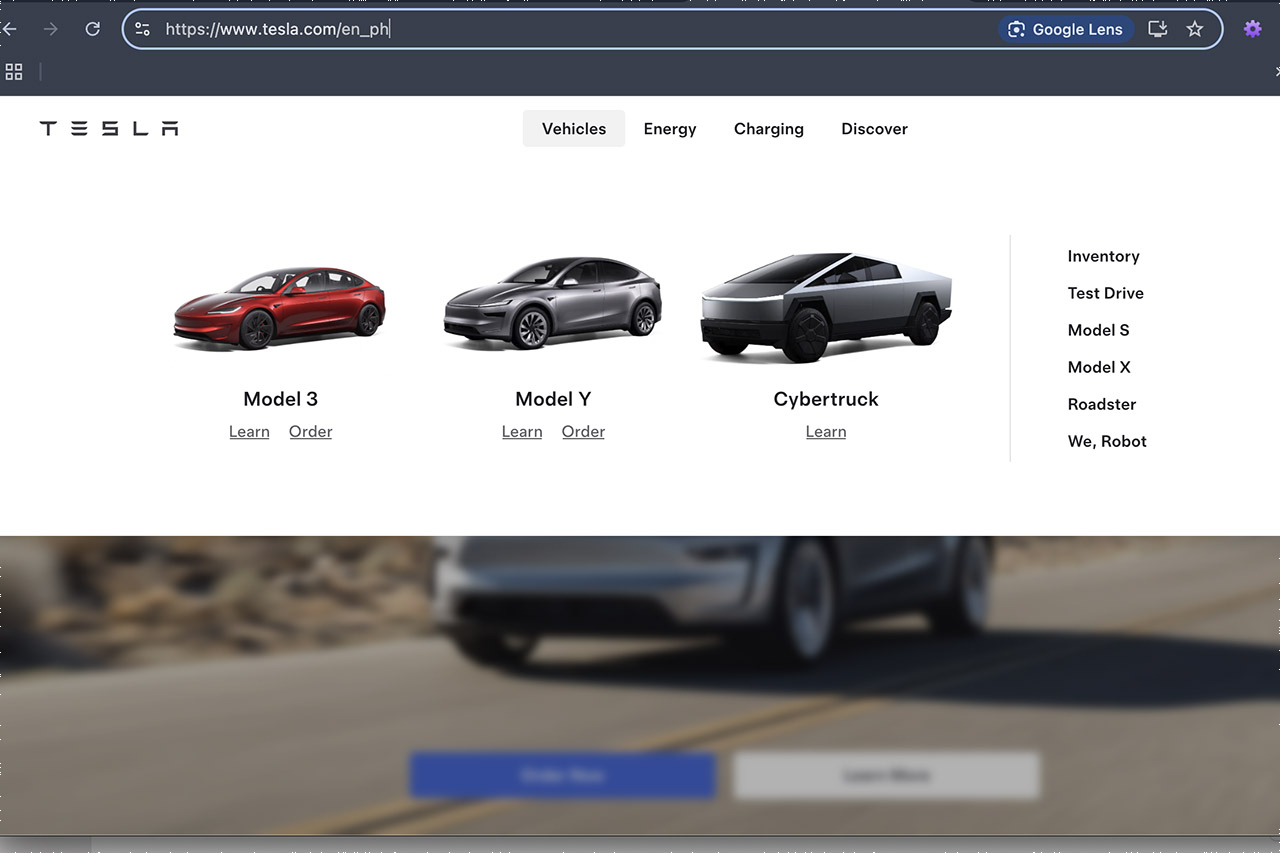Open the Discover menu
Image resolution: width=1280 pixels, height=853 pixels.
coord(874,129)
